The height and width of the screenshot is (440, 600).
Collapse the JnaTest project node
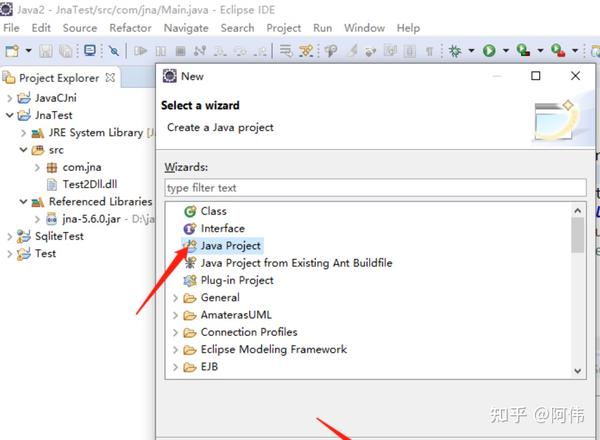[x=10, y=115]
